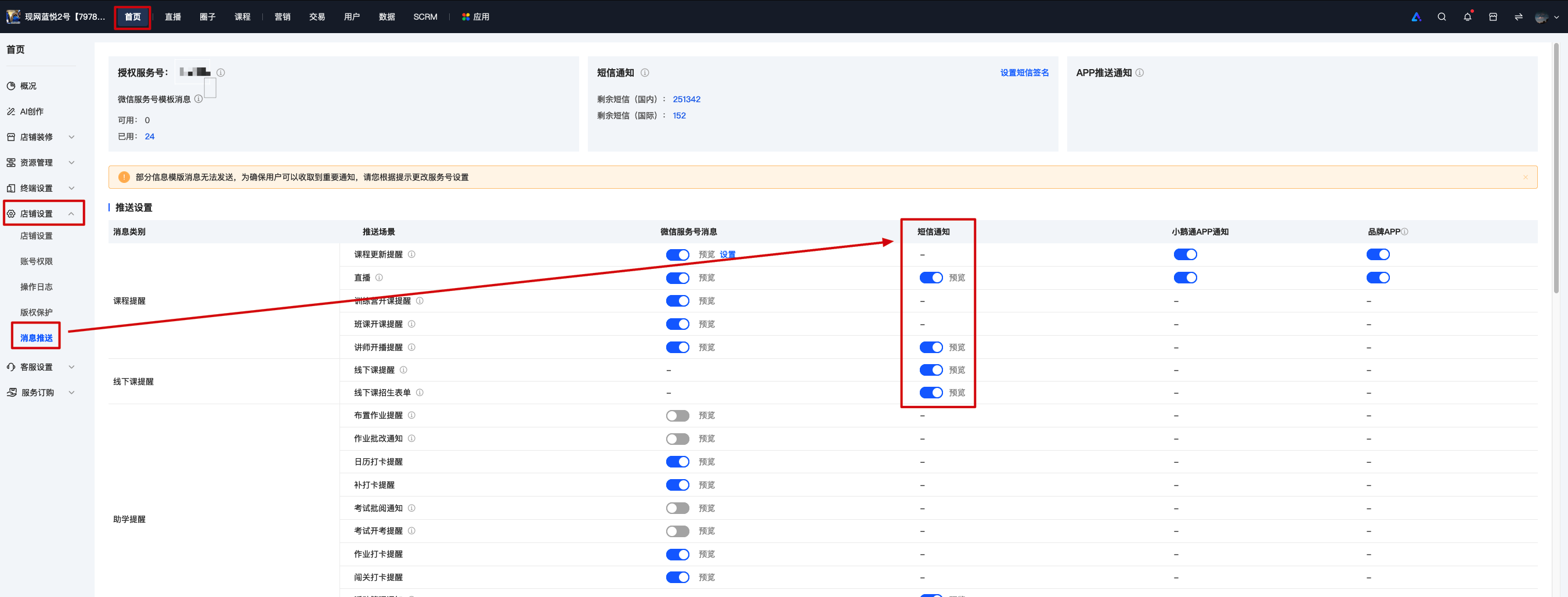Open 营销 tab in top navigation
Screen dimensions: 1568x597
[283, 17]
